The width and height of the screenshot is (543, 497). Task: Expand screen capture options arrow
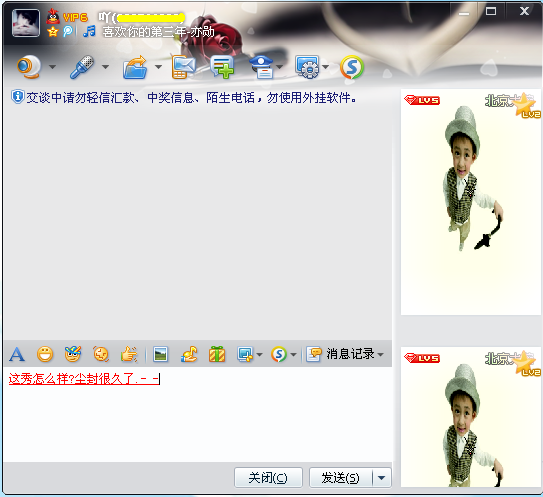click(259, 355)
